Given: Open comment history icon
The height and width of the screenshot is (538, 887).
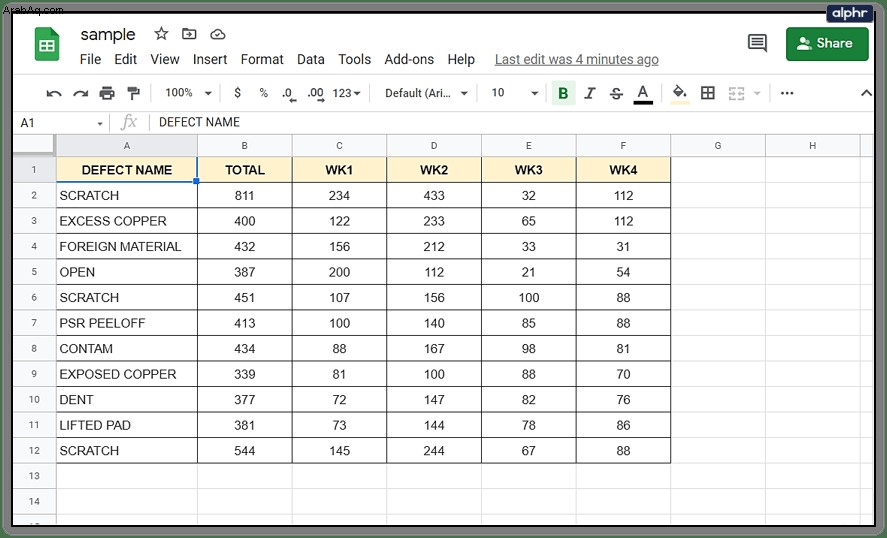Looking at the screenshot, I should (757, 43).
